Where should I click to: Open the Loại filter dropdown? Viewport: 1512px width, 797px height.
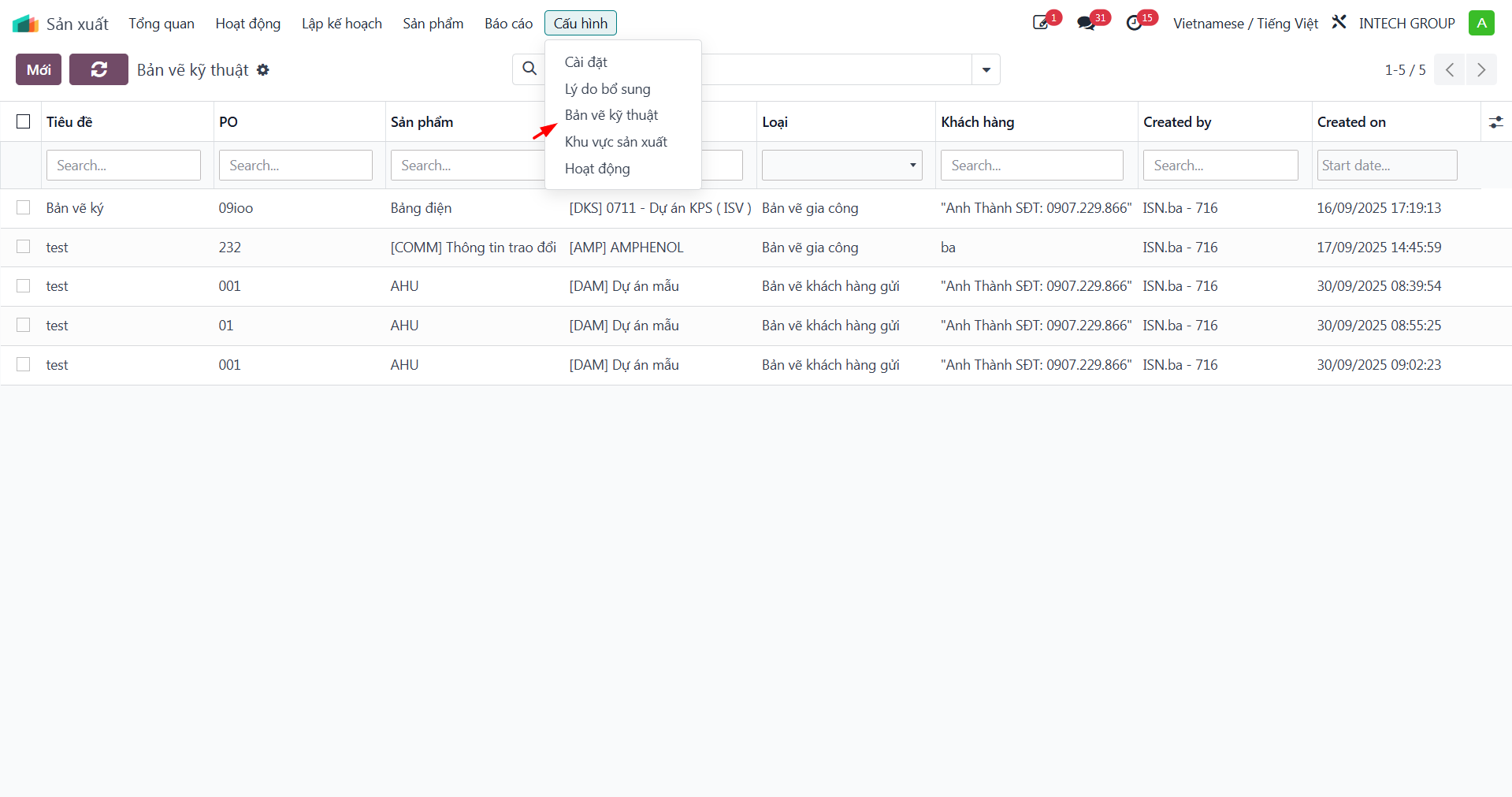click(841, 166)
